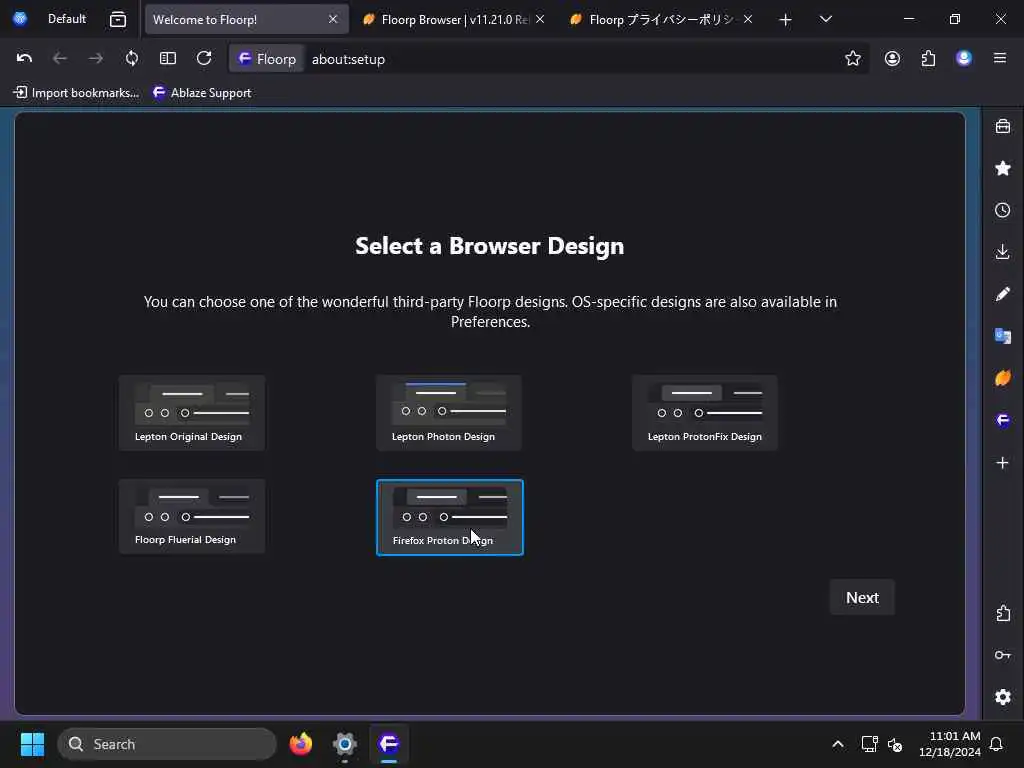Viewport: 1024px width, 768px height.
Task: Click the Next button
Action: [862, 598]
